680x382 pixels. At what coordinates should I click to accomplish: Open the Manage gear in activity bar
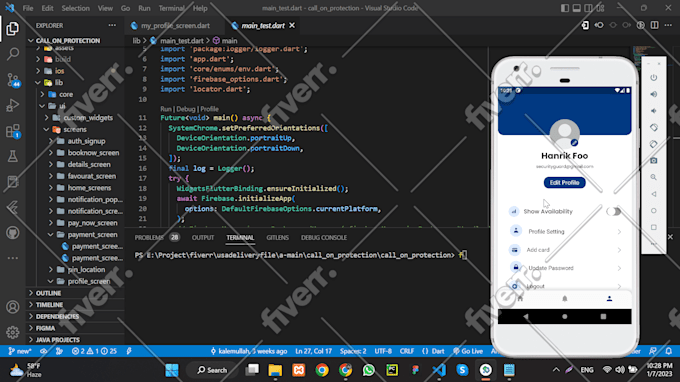(13, 332)
